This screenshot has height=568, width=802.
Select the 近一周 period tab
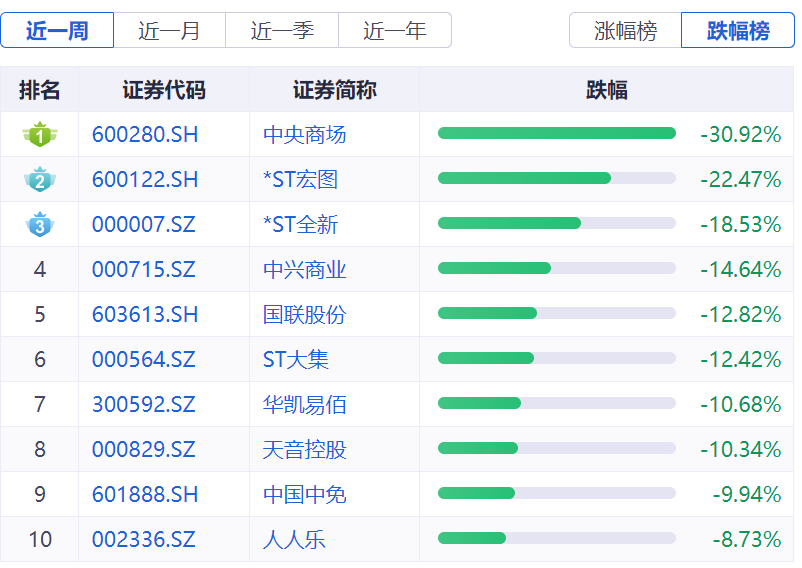pyautogui.click(x=57, y=31)
